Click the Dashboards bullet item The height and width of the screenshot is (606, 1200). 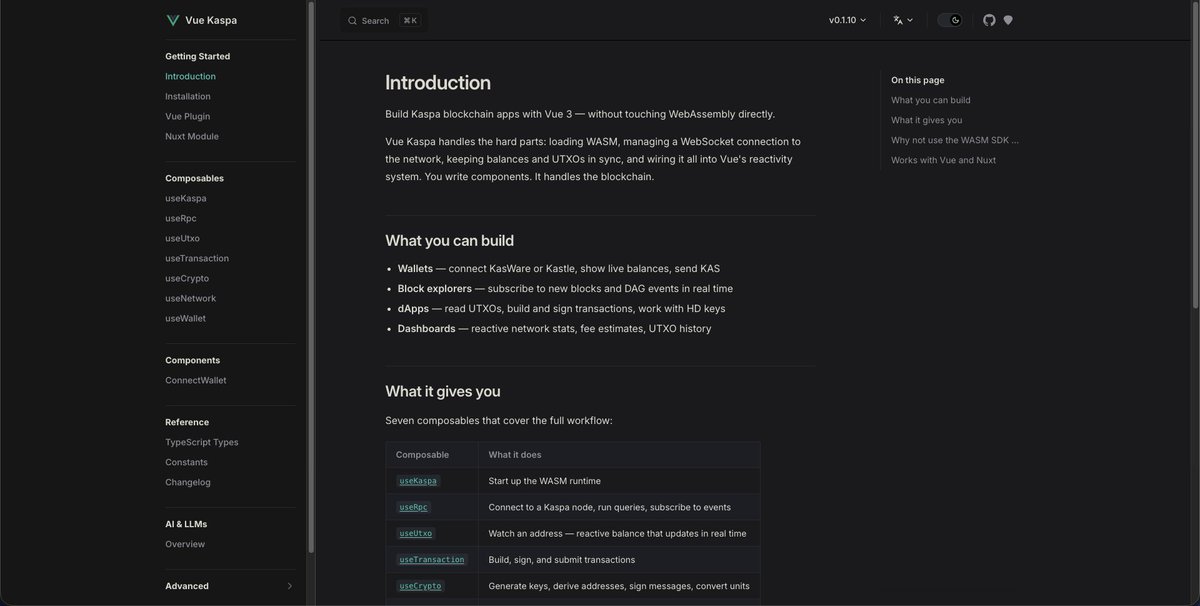pyautogui.click(x=554, y=329)
